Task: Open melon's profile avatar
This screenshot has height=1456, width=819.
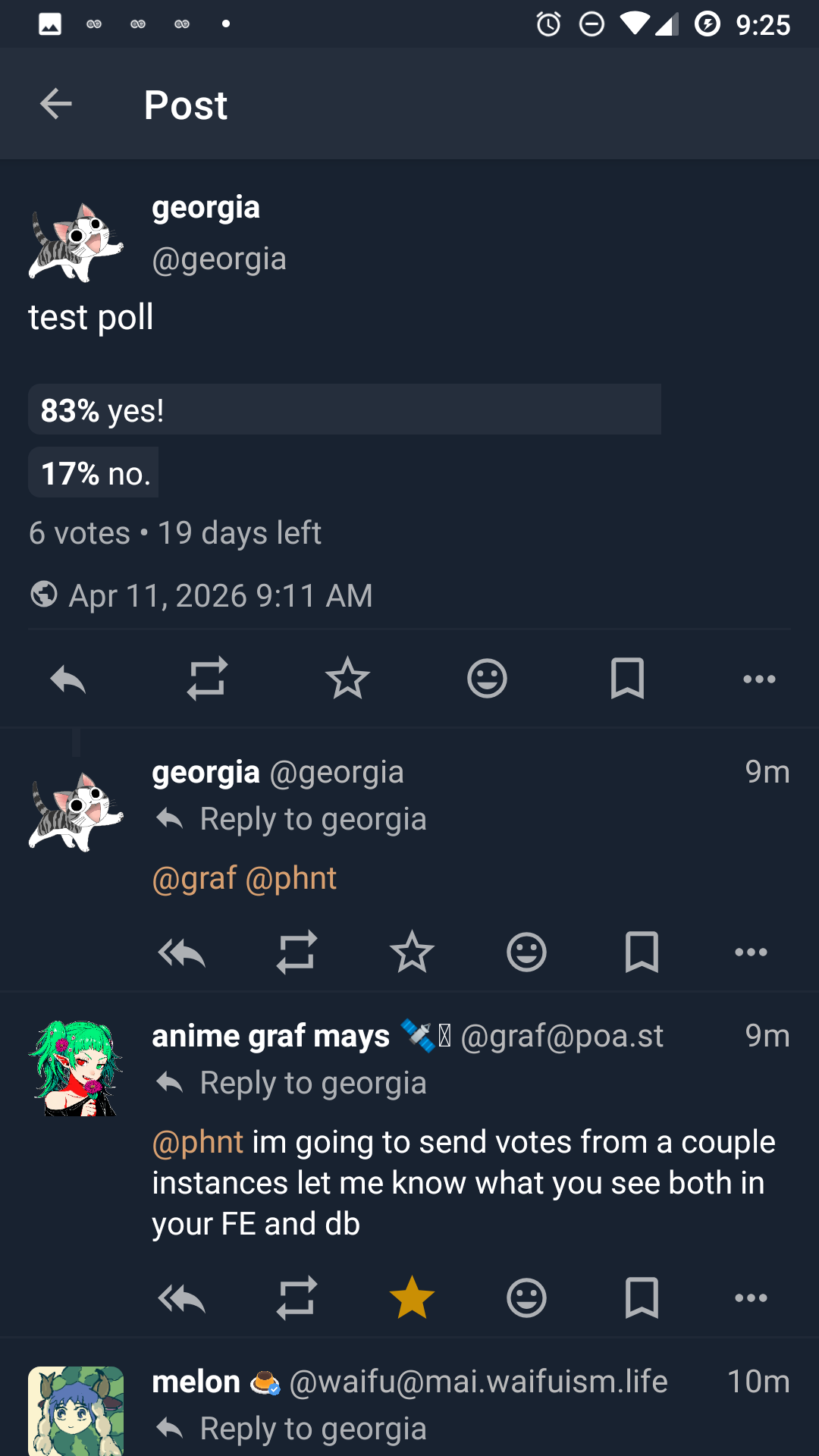Action: [x=76, y=1410]
